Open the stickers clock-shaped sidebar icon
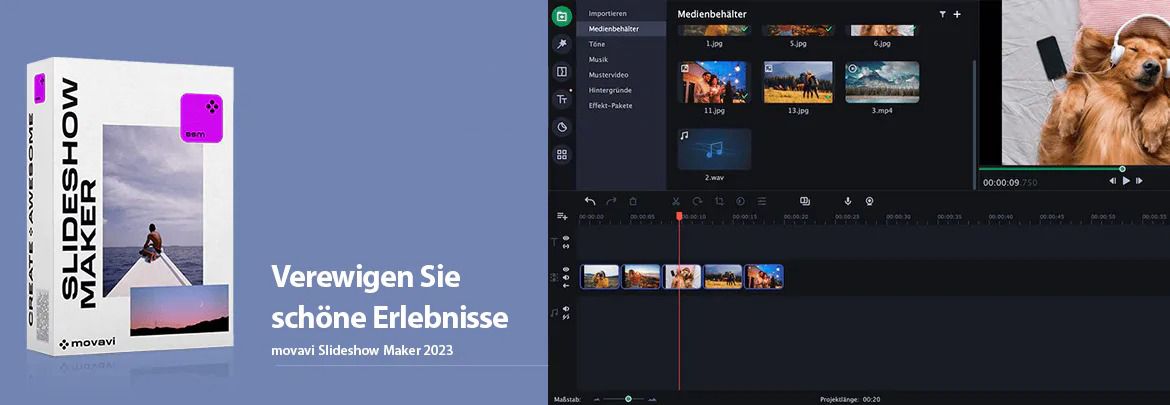The width and height of the screenshot is (1170, 405). click(x=562, y=127)
